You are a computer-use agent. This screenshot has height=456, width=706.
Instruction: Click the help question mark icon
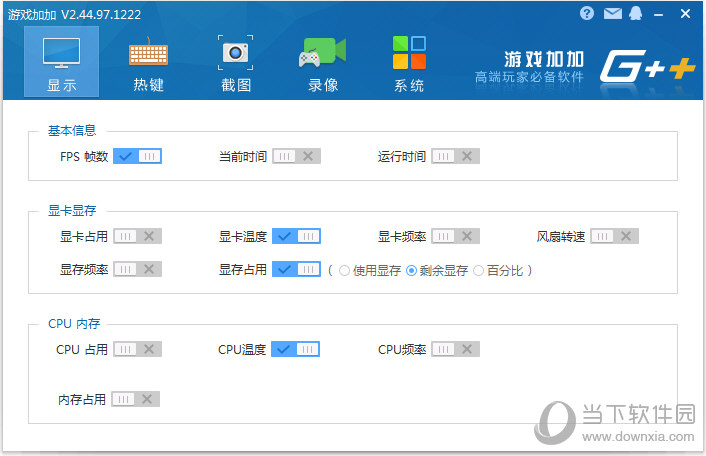coord(587,14)
